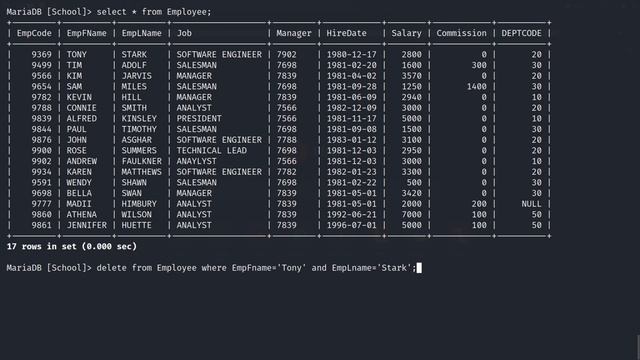Click hire date 1983-01-12
The image size is (640, 360).
coord(351,140)
